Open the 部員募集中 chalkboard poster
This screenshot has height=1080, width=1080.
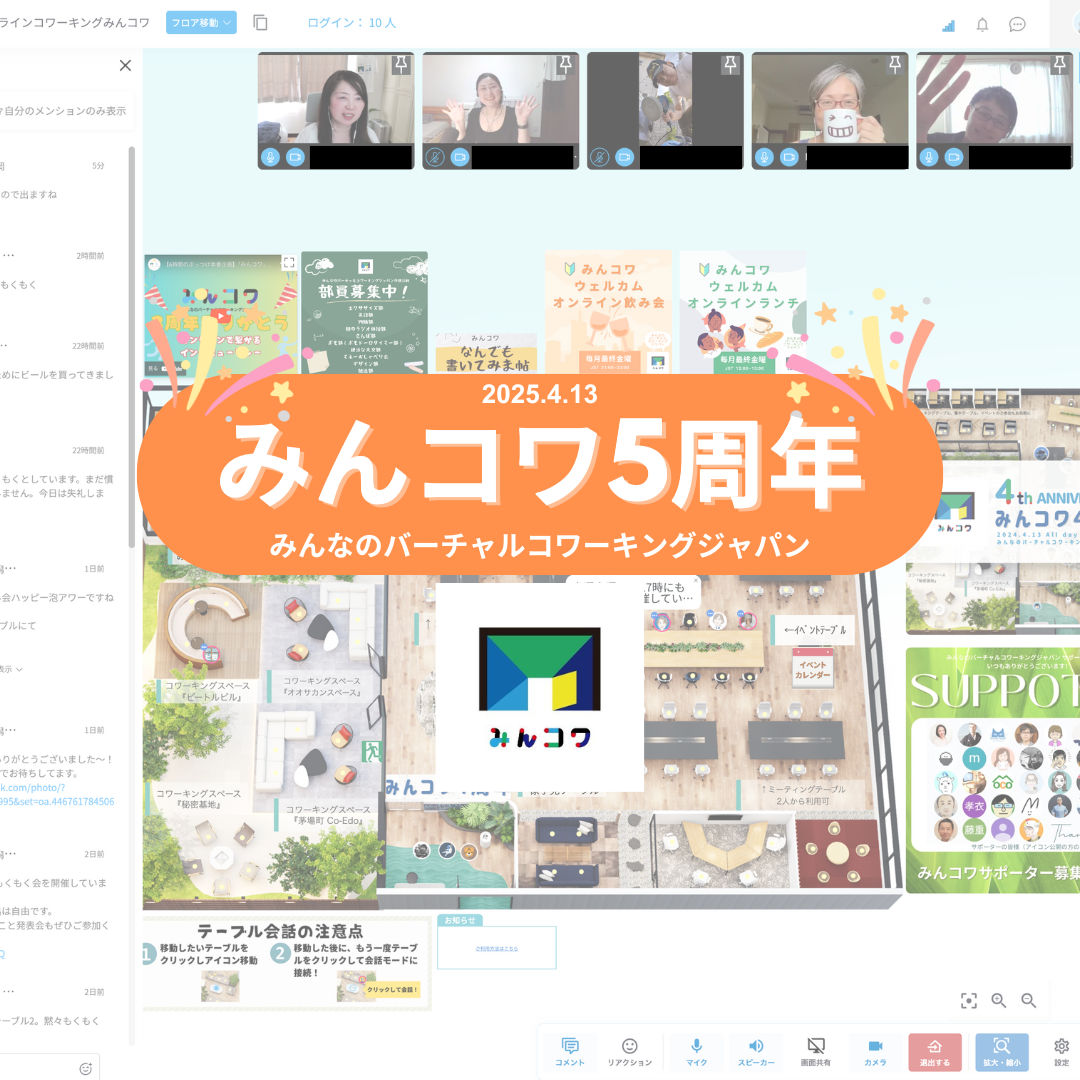point(364,313)
